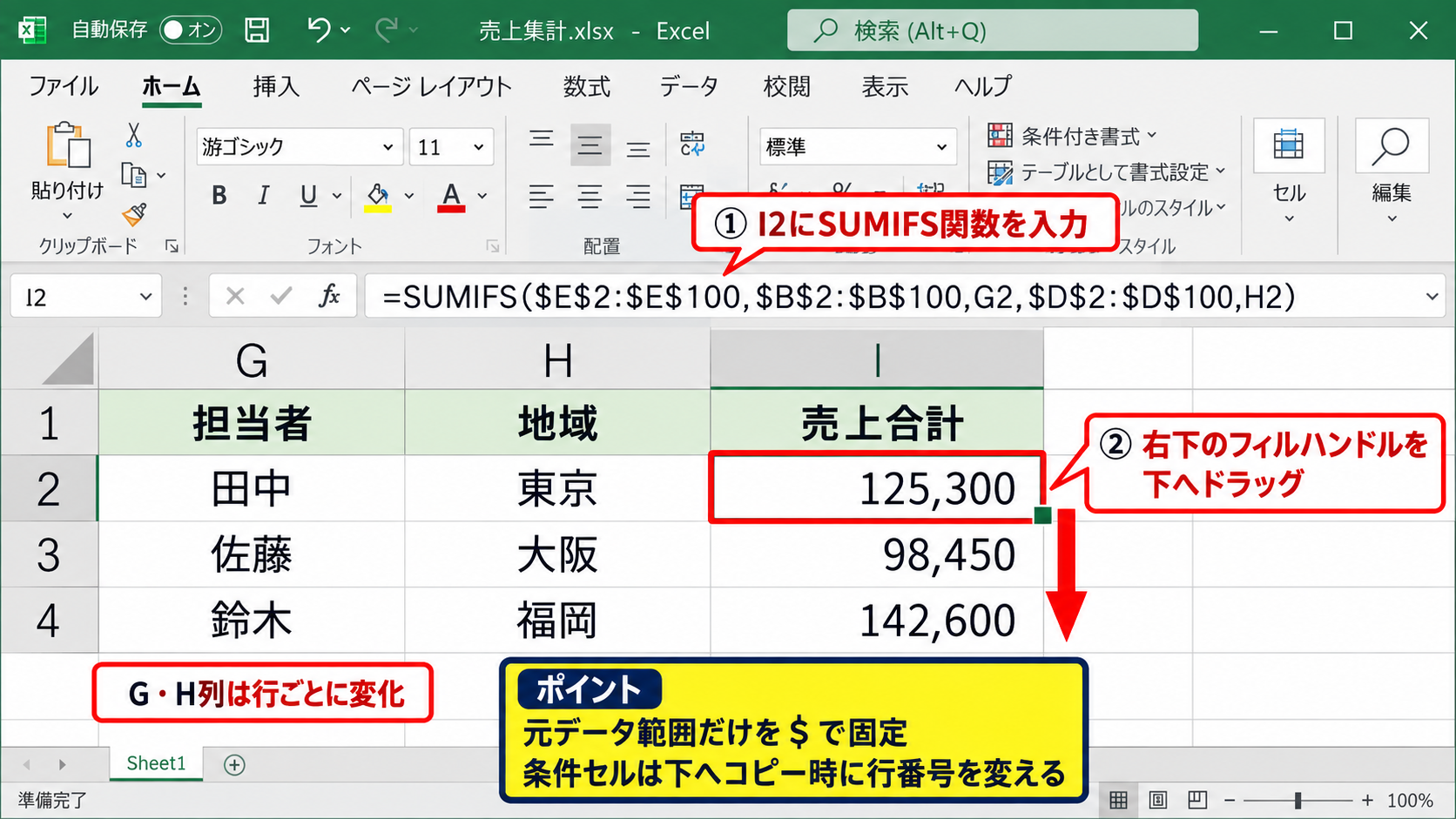
Task: Toggle the AutoSave switch
Action: tap(191, 30)
